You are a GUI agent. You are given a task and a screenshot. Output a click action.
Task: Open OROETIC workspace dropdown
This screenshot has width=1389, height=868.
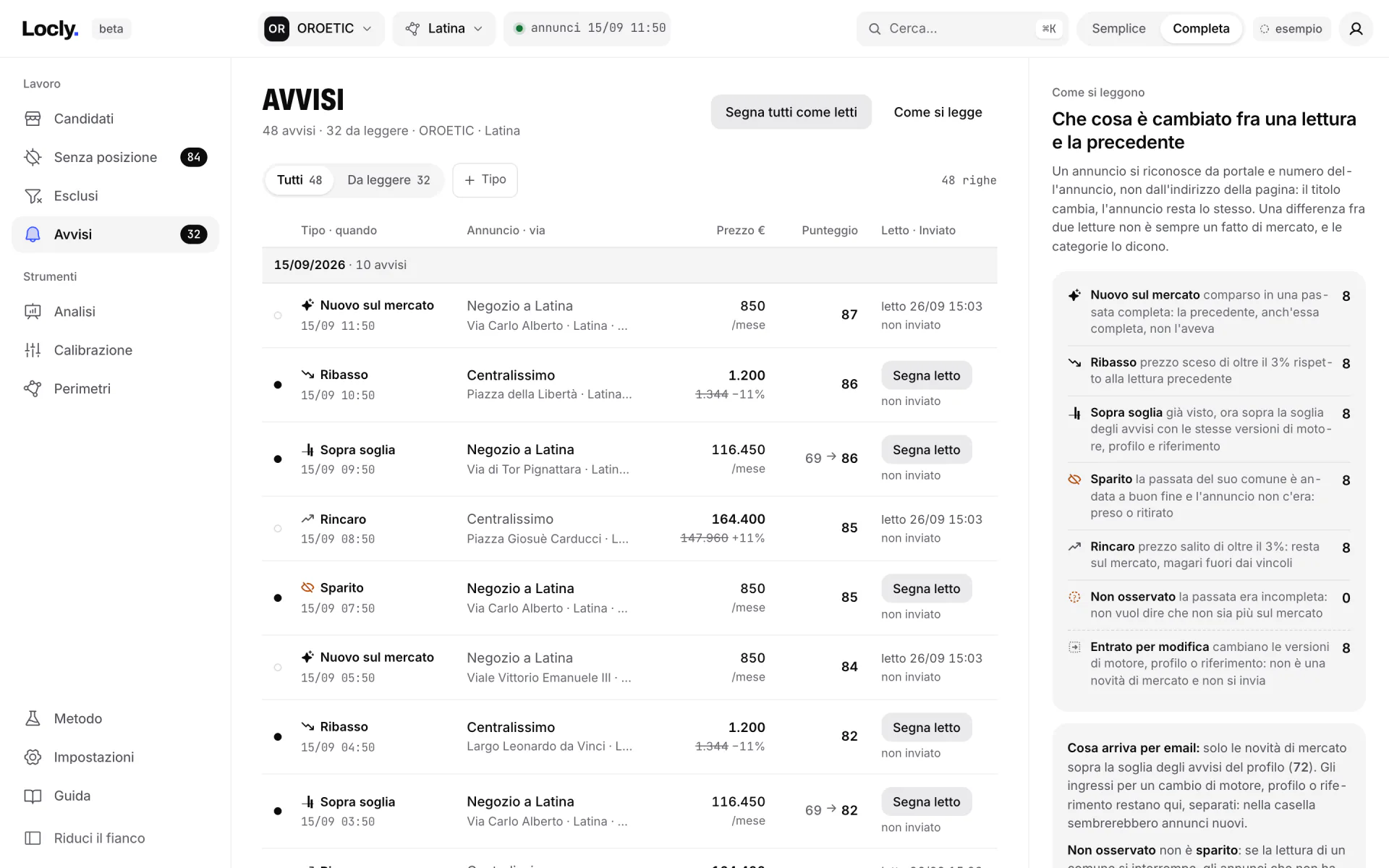(321, 29)
